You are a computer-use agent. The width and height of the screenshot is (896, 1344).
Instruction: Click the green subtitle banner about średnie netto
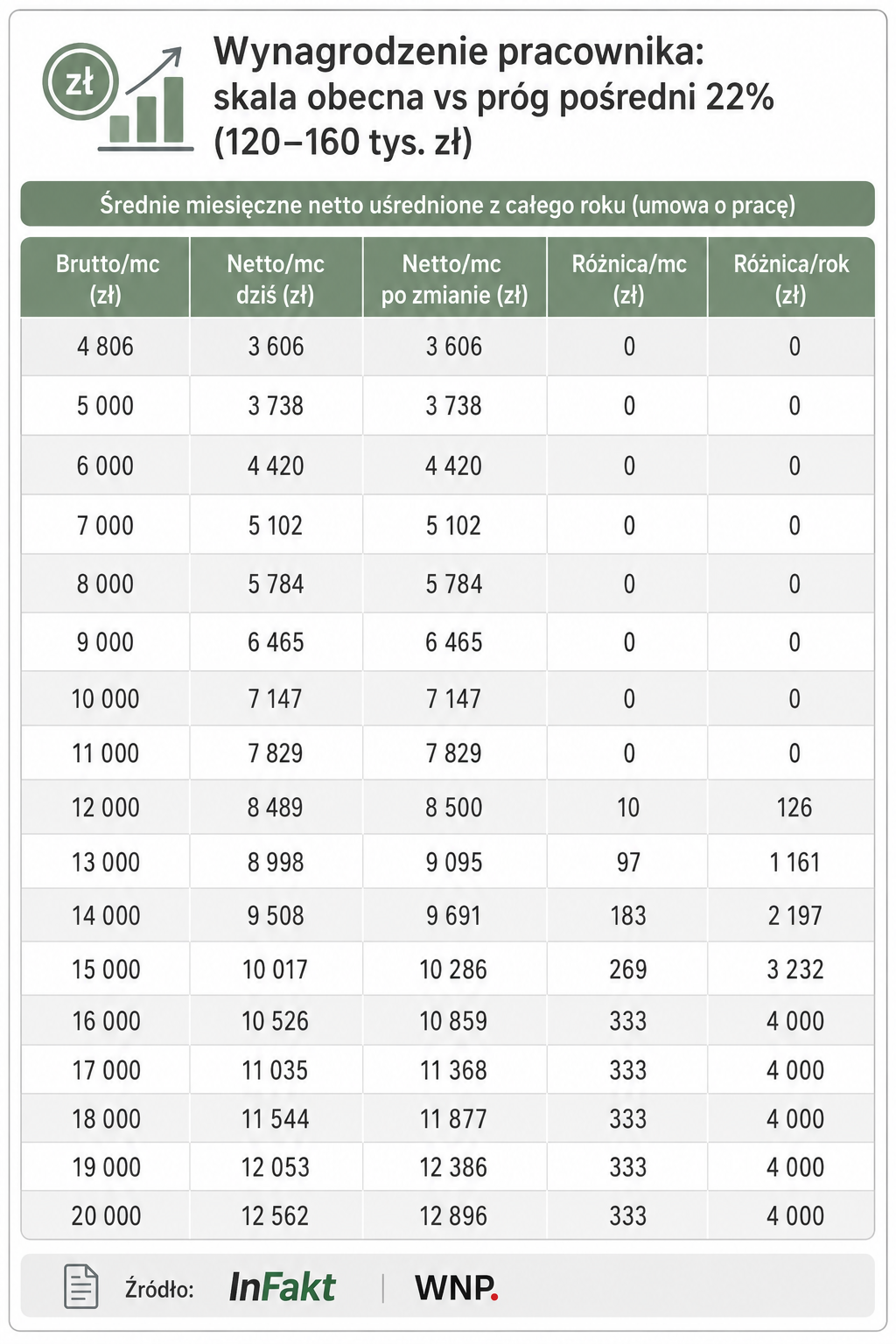(448, 205)
